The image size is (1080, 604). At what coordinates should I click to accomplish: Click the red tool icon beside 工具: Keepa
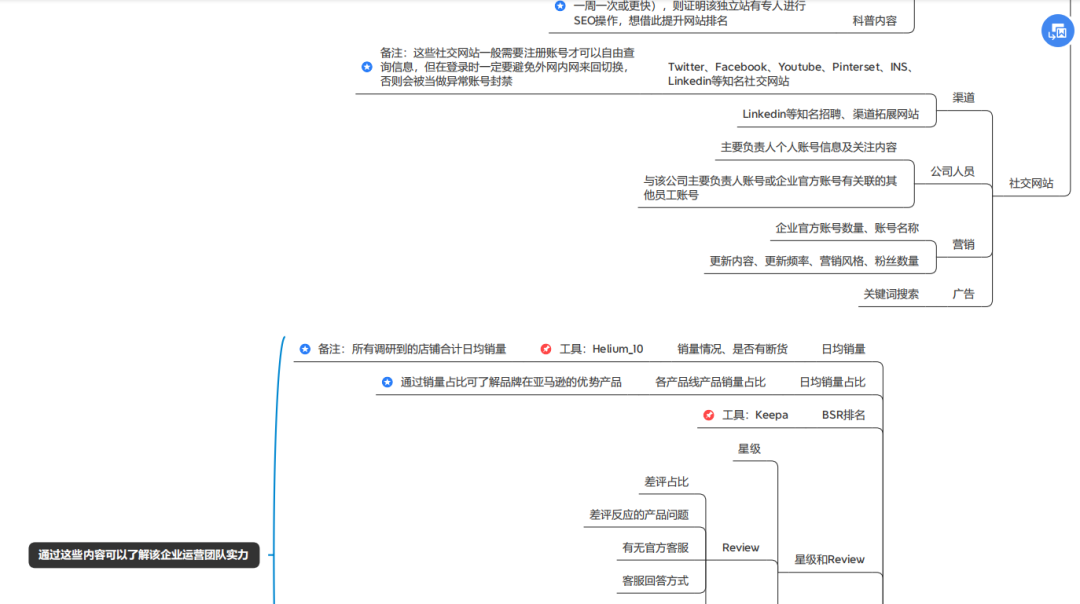click(710, 414)
